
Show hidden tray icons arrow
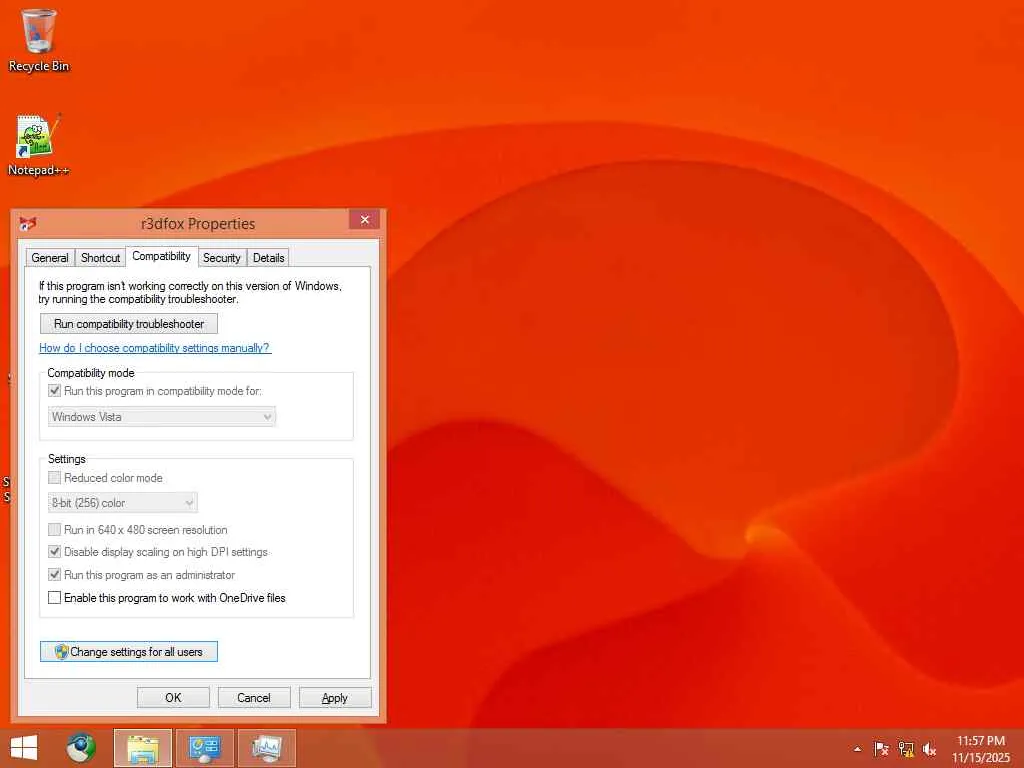(x=857, y=749)
